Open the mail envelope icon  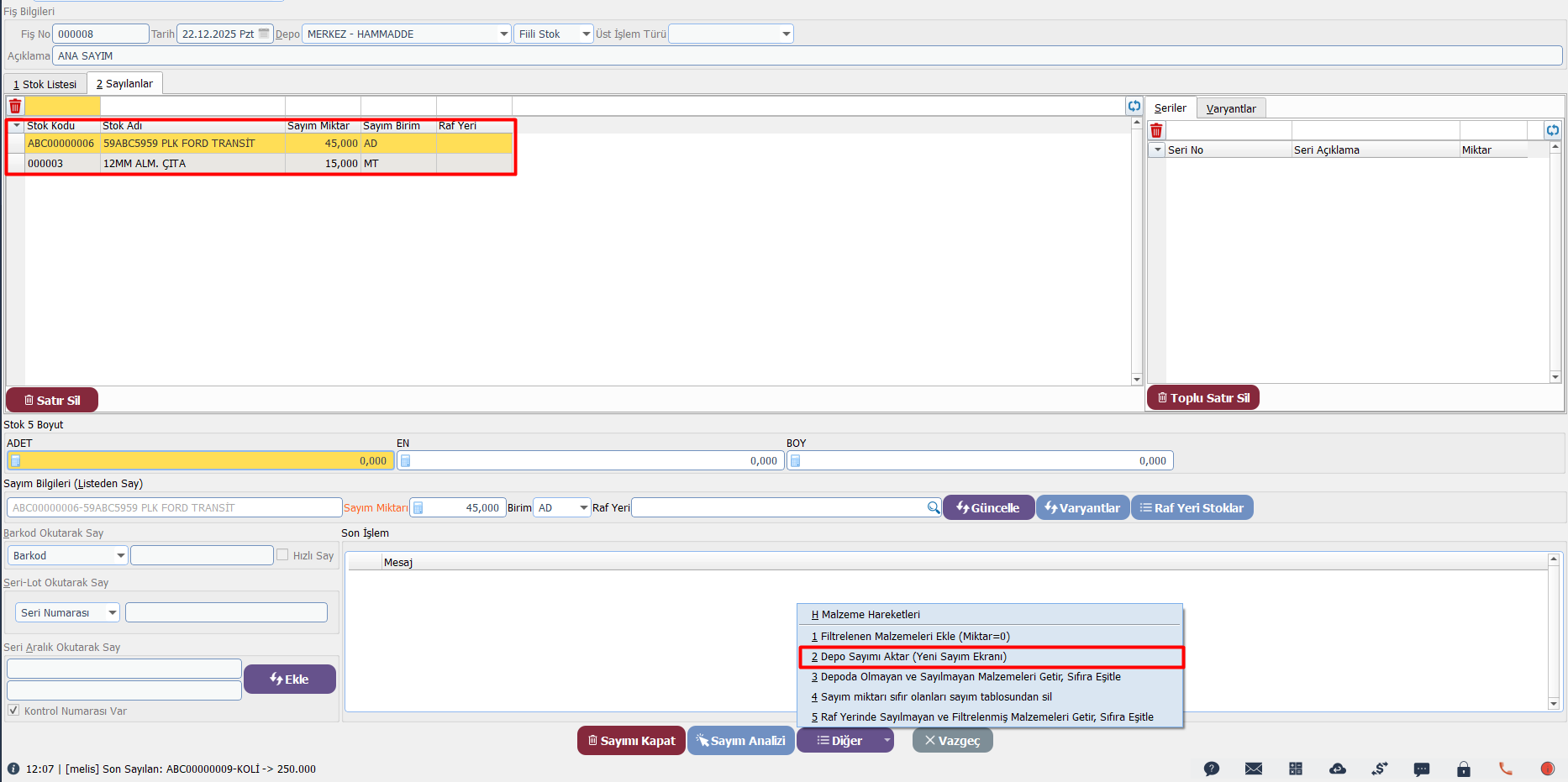click(x=1253, y=769)
